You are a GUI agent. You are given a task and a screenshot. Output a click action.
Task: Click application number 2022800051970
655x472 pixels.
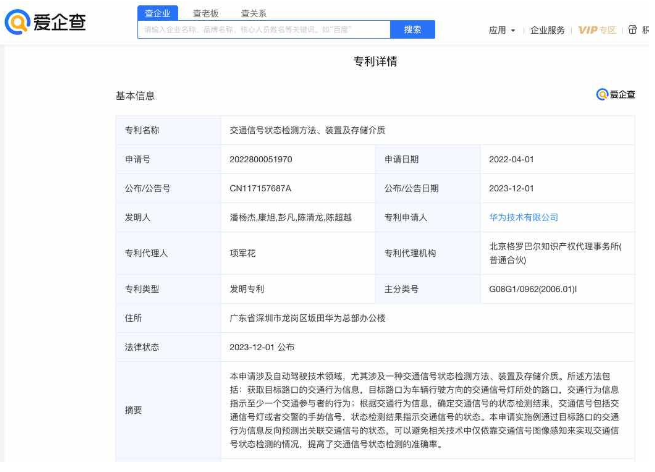pyautogui.click(x=261, y=159)
